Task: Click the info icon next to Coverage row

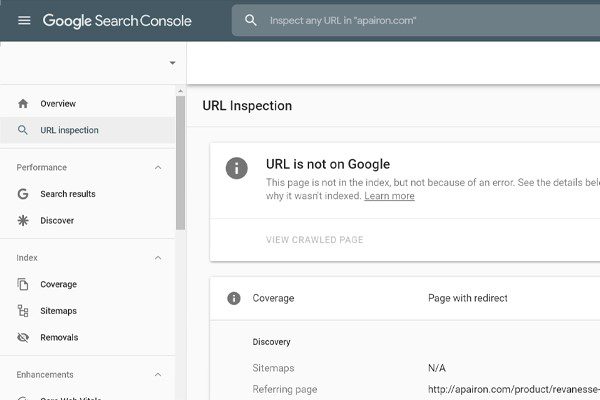Action: pos(234,298)
